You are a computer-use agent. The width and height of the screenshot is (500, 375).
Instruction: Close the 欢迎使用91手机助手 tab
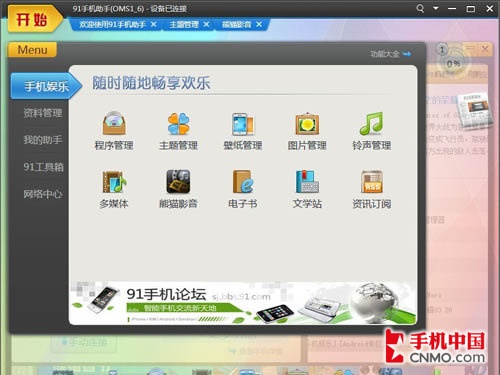click(x=154, y=24)
